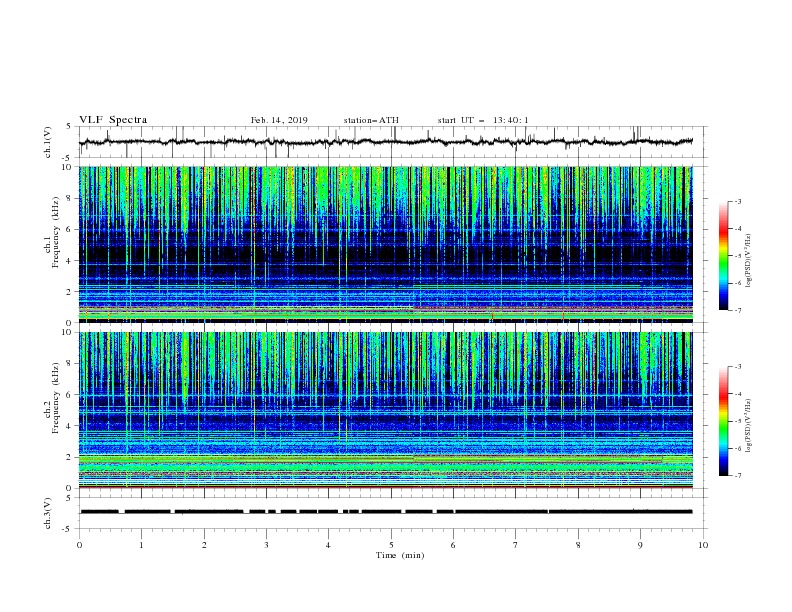Click time-axis tick label "5"
The image size is (792, 612).
click(391, 545)
